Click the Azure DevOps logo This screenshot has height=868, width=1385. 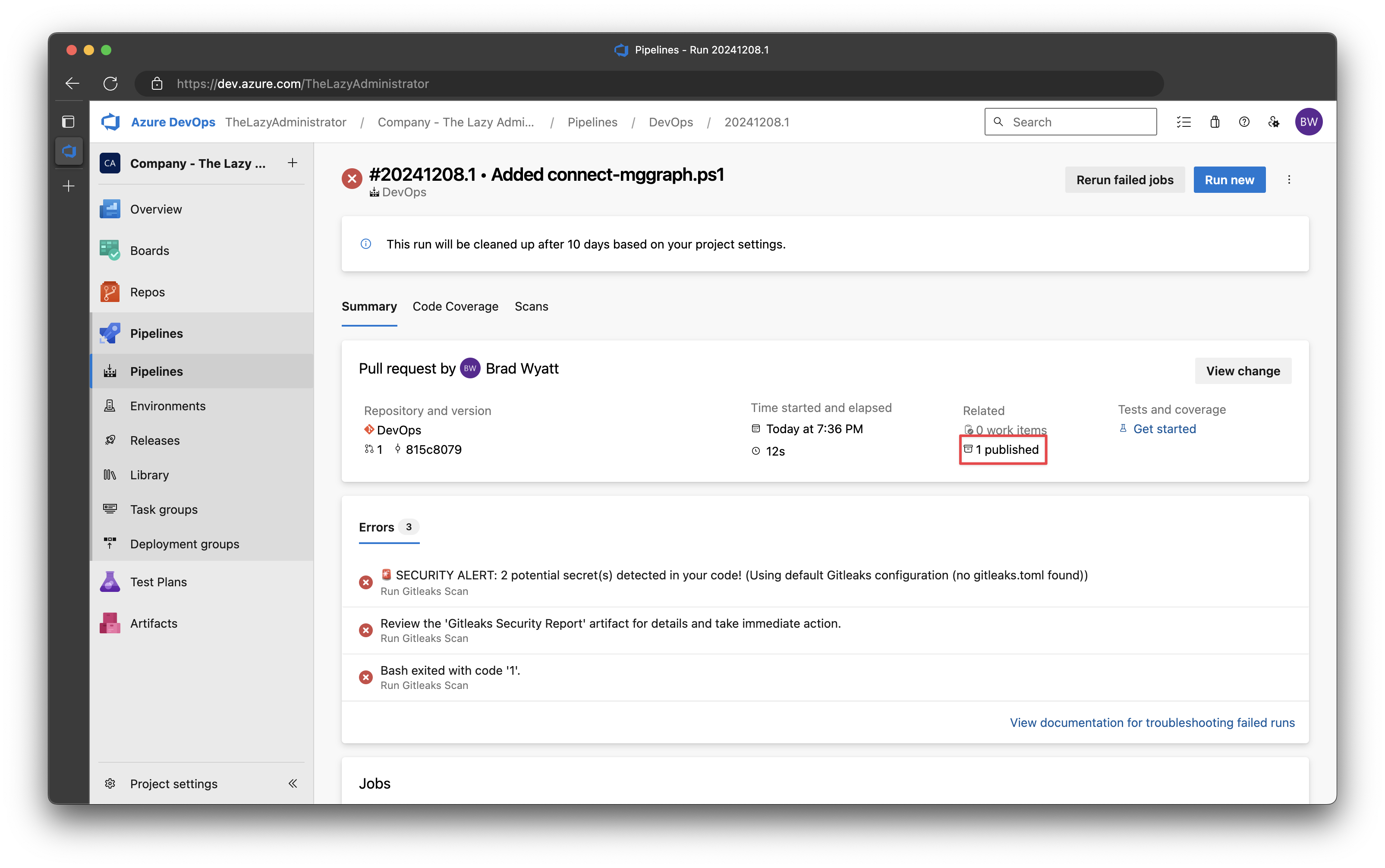click(111, 122)
